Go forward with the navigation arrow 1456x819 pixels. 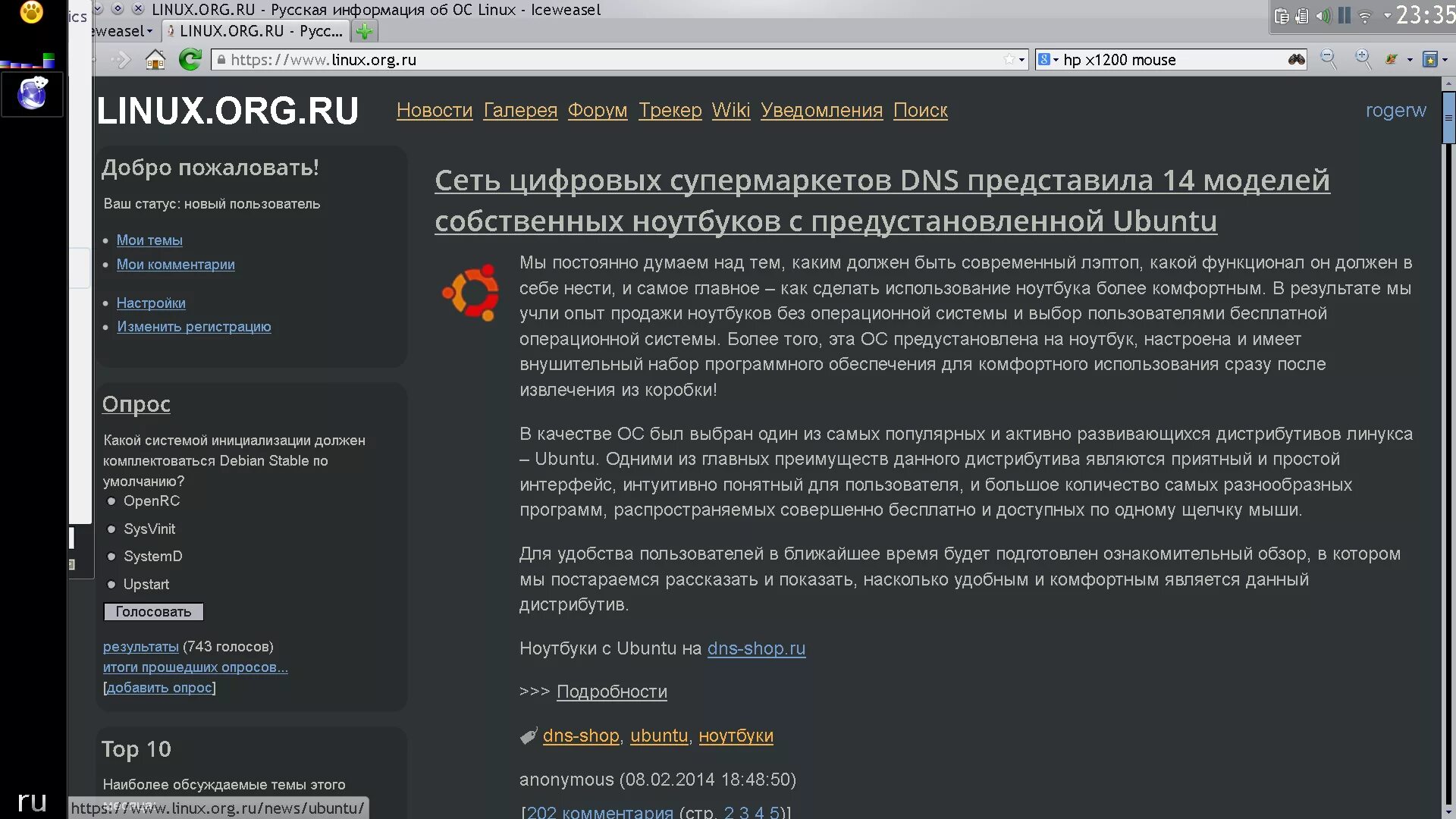tap(121, 60)
